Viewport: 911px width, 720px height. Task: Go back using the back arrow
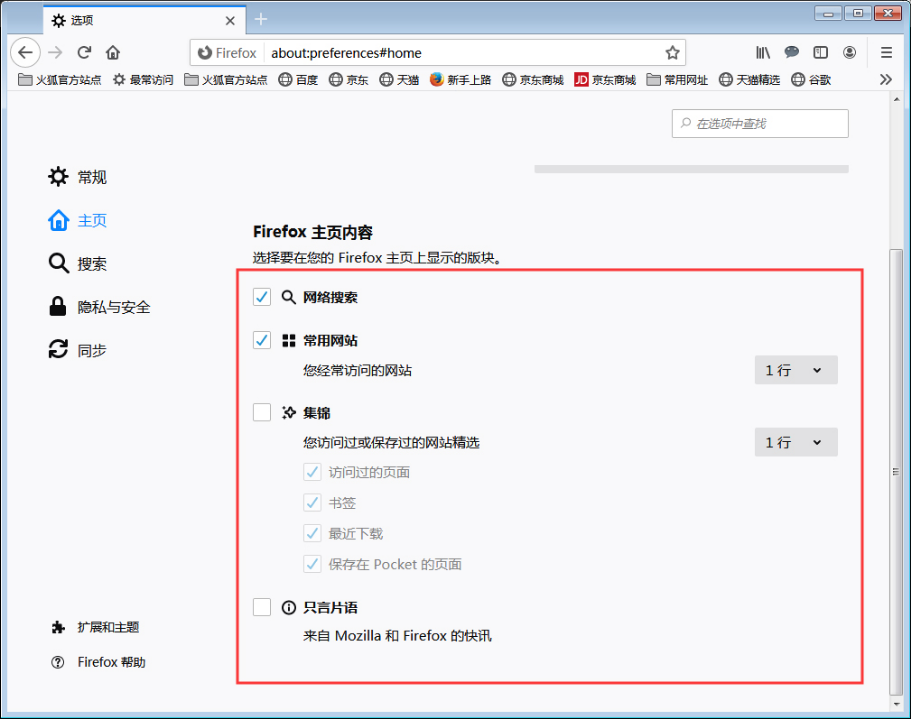[x=25, y=53]
